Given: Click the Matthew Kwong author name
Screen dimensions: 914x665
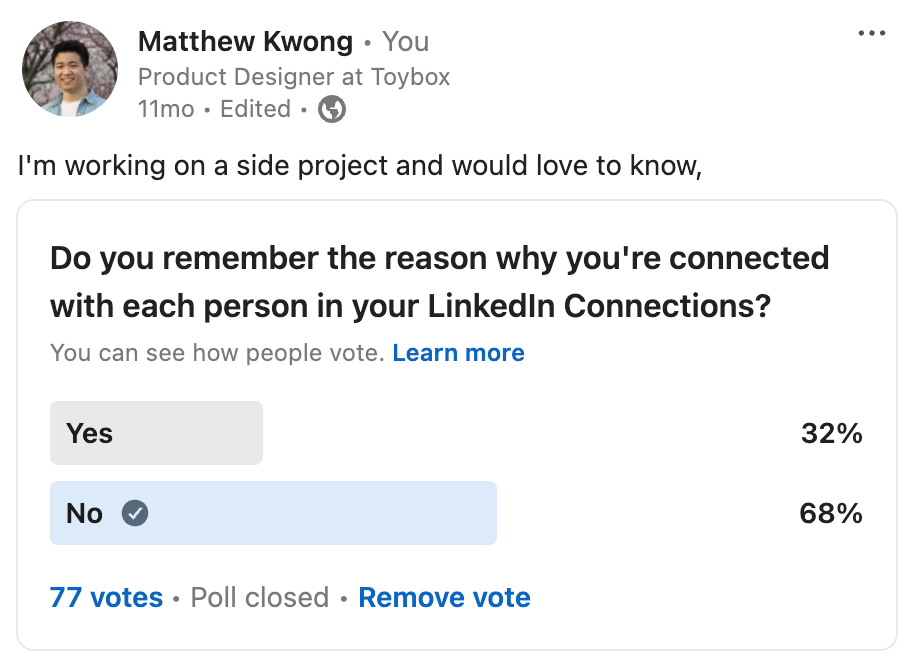Looking at the screenshot, I should [245, 41].
